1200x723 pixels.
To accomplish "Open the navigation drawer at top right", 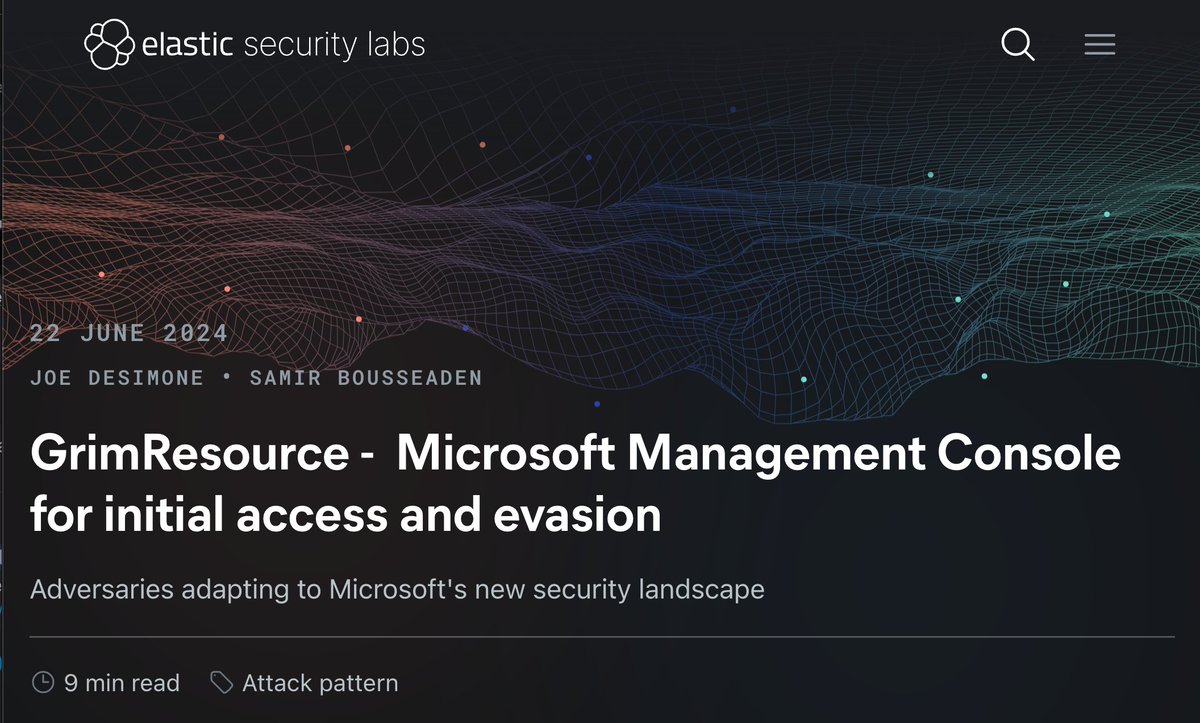I will coord(1099,44).
